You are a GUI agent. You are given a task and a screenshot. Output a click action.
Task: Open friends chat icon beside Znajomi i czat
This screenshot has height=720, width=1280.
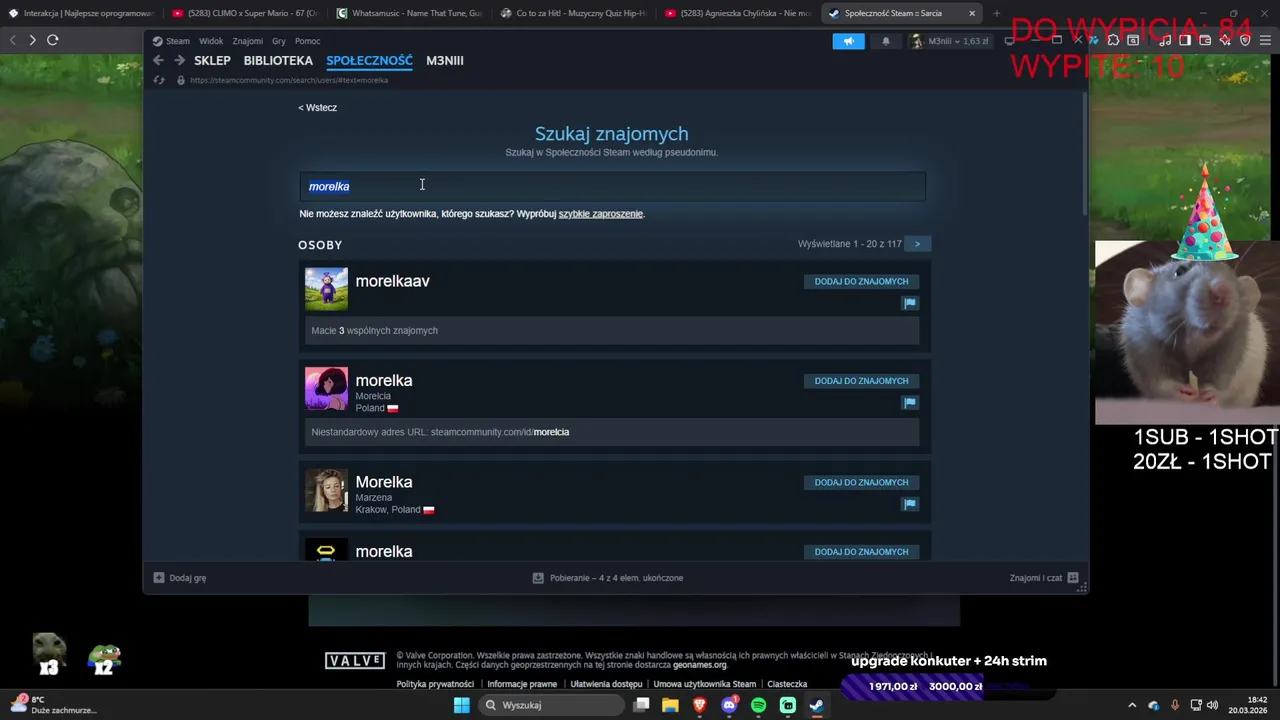pos(1073,578)
